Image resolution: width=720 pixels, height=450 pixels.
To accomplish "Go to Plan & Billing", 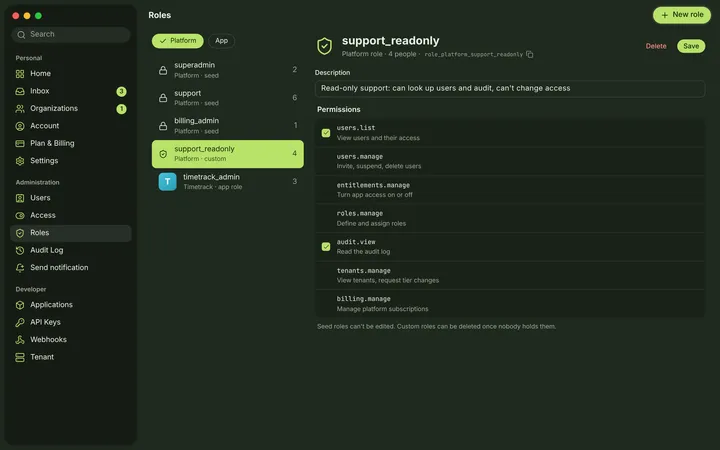I will click(x=71, y=143).
